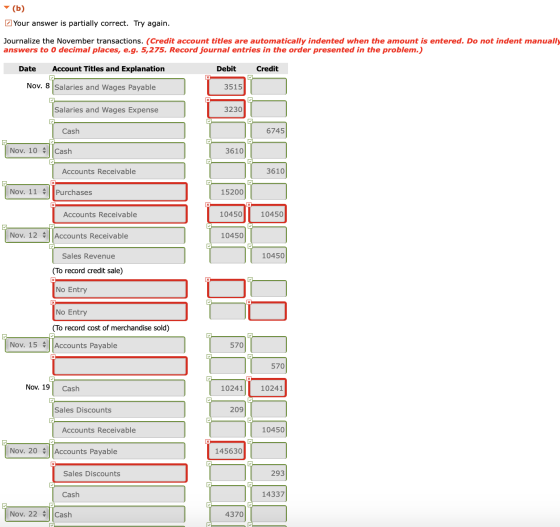560x527 pixels.
Task: Click the empty account title under Accounts Payable 570
Action: point(120,366)
